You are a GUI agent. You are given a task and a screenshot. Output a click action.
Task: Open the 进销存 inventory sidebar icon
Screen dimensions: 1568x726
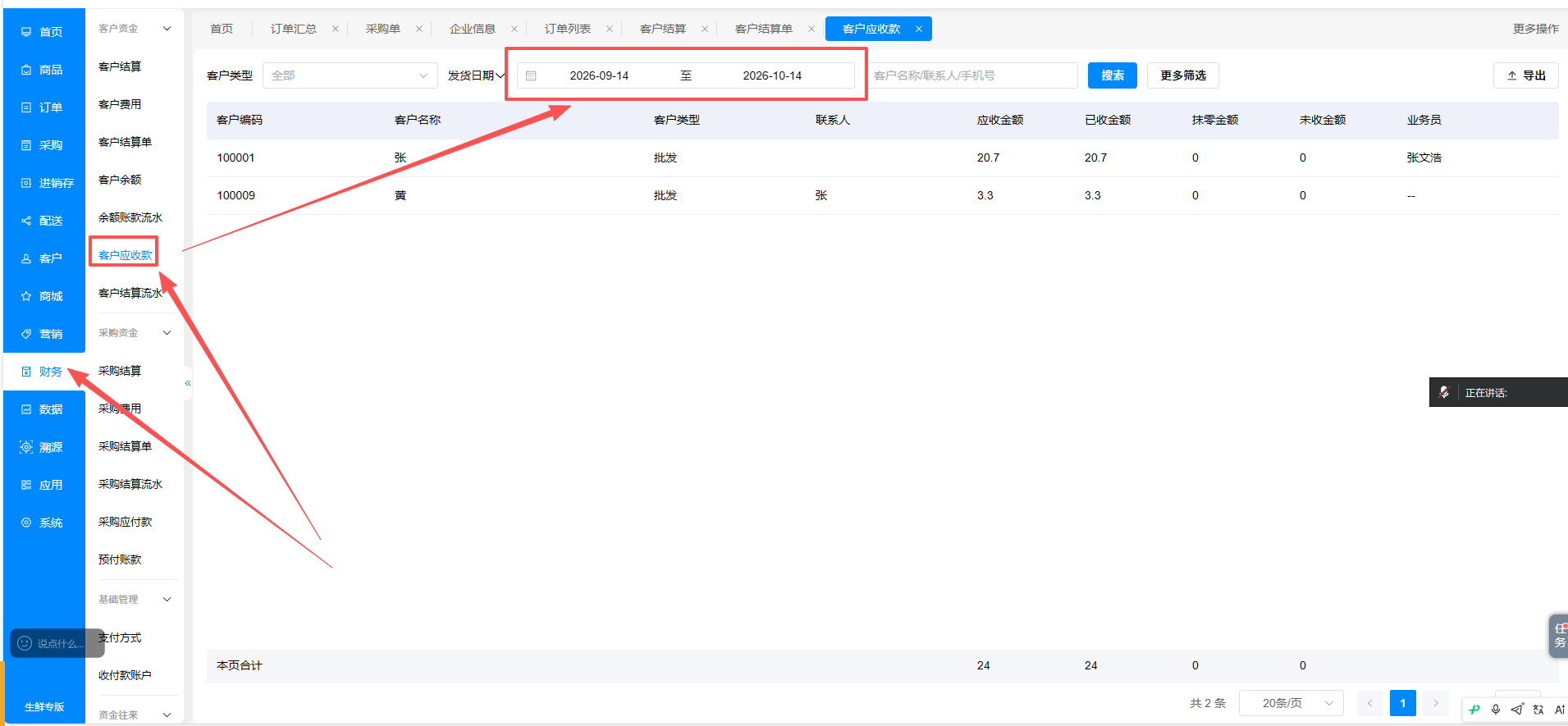pos(26,183)
